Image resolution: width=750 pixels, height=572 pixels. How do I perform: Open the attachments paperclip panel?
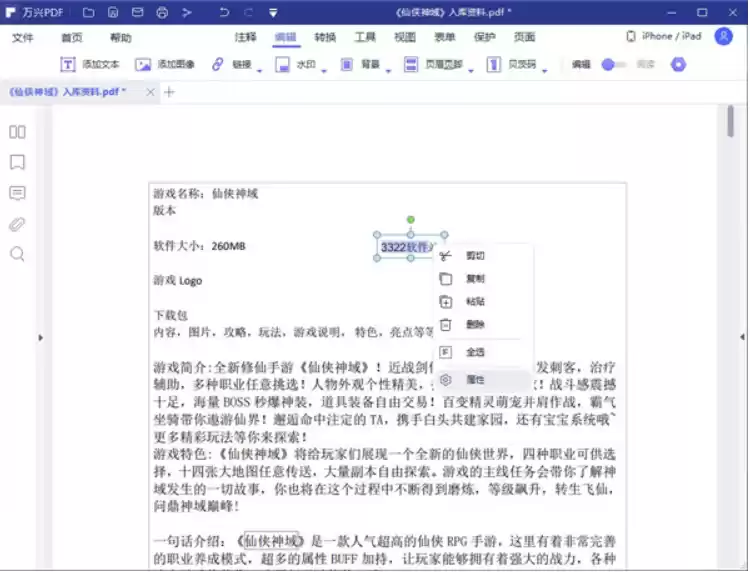click(x=17, y=224)
